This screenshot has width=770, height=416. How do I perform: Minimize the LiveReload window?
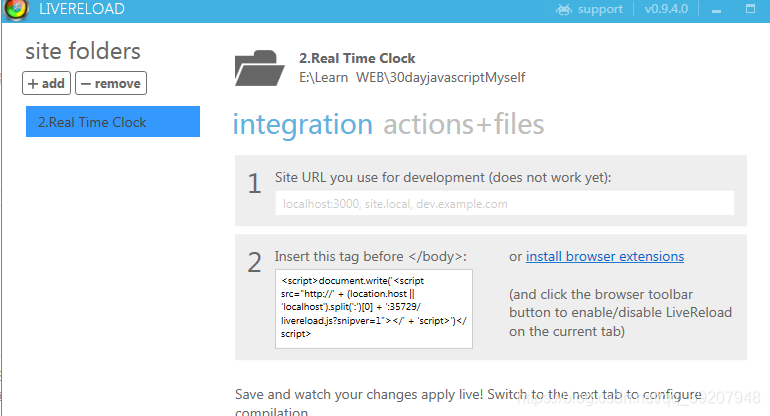point(716,10)
